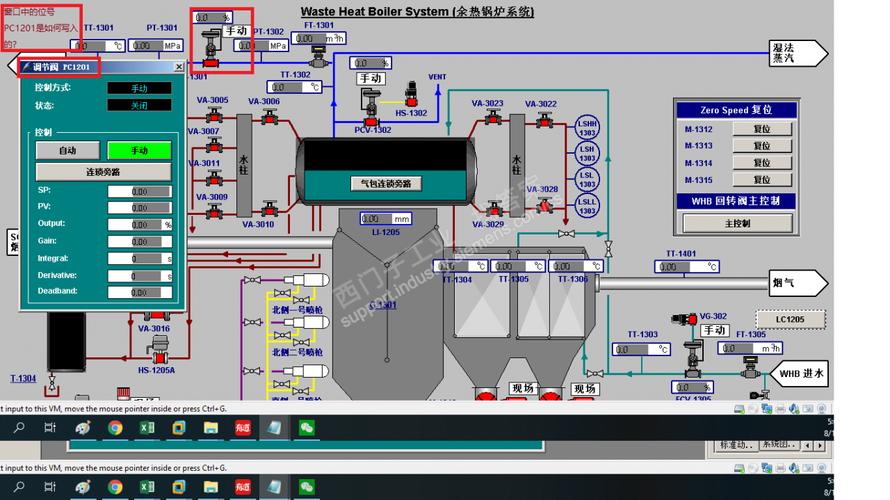Screen dimensions: 890x500
Task: Click the 复位 button for M-1315
Action: (761, 180)
